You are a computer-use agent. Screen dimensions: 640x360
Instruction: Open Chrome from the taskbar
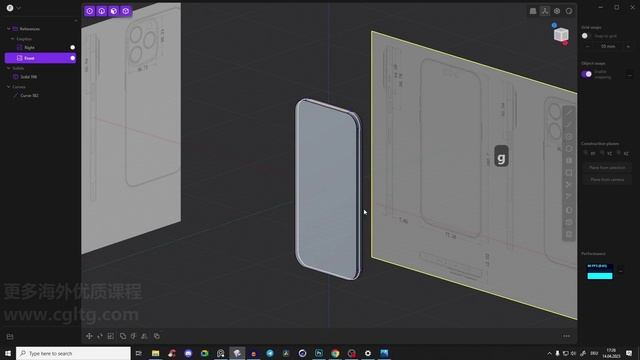[x=335, y=353]
